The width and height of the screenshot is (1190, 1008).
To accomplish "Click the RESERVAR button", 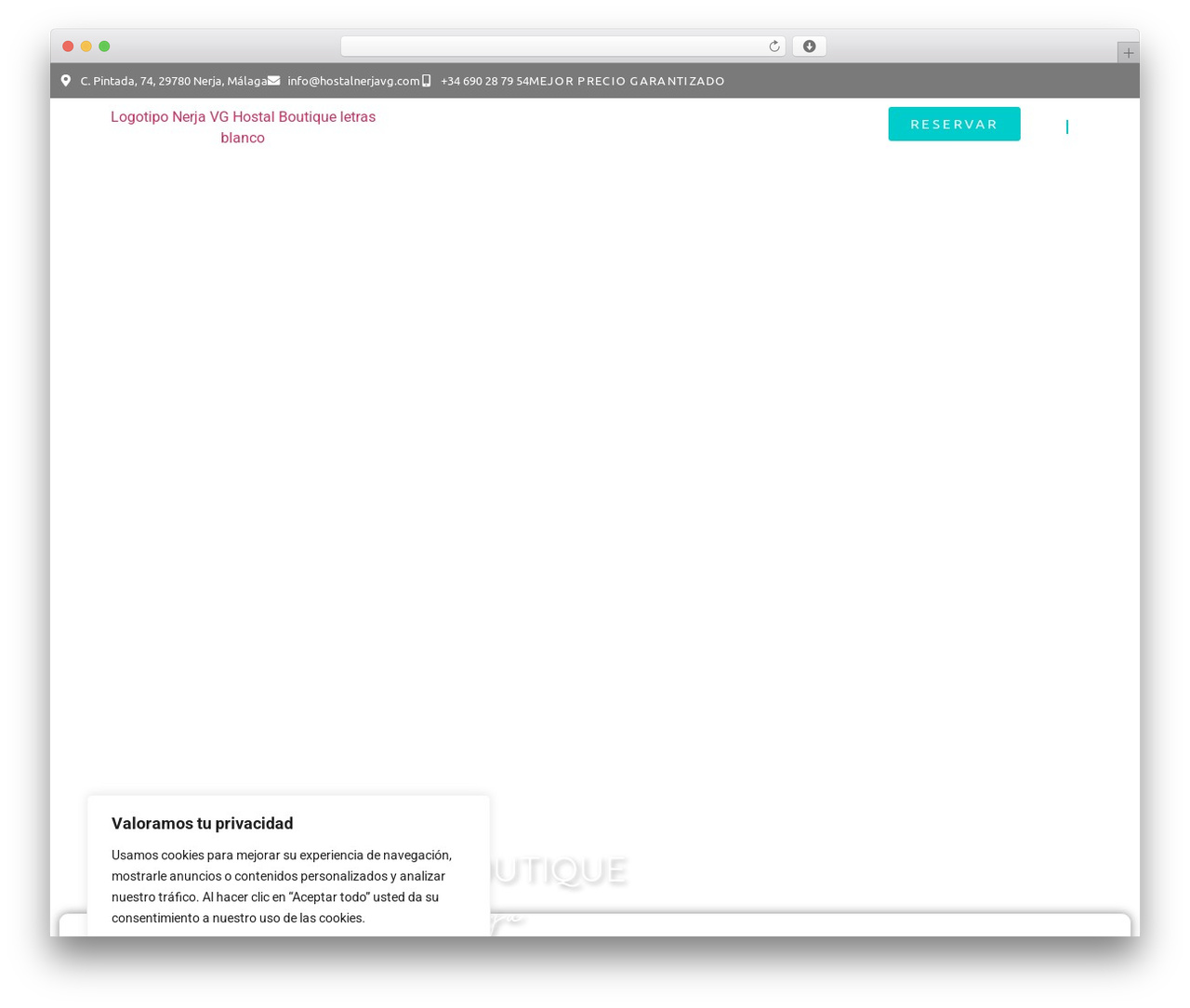I will tap(954, 124).
